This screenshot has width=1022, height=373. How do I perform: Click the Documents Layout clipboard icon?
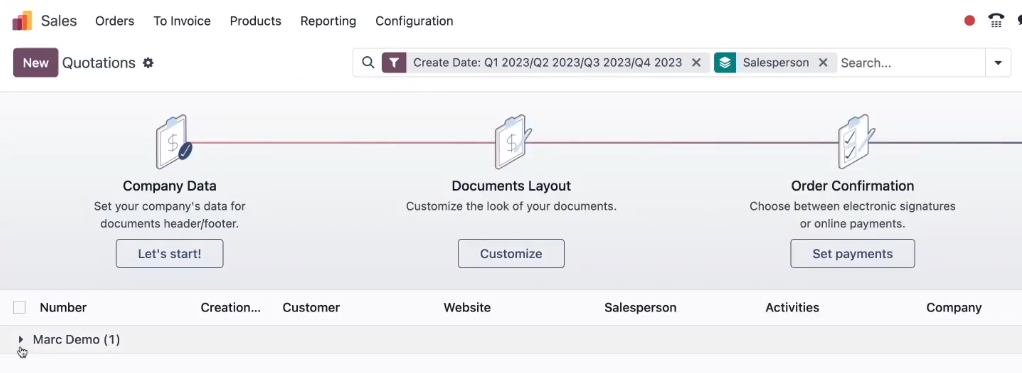coord(513,142)
